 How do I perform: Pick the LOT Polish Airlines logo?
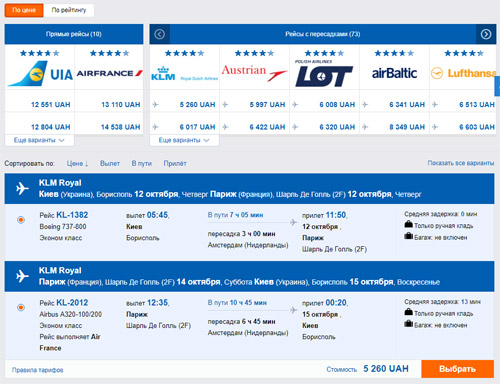(x=324, y=74)
